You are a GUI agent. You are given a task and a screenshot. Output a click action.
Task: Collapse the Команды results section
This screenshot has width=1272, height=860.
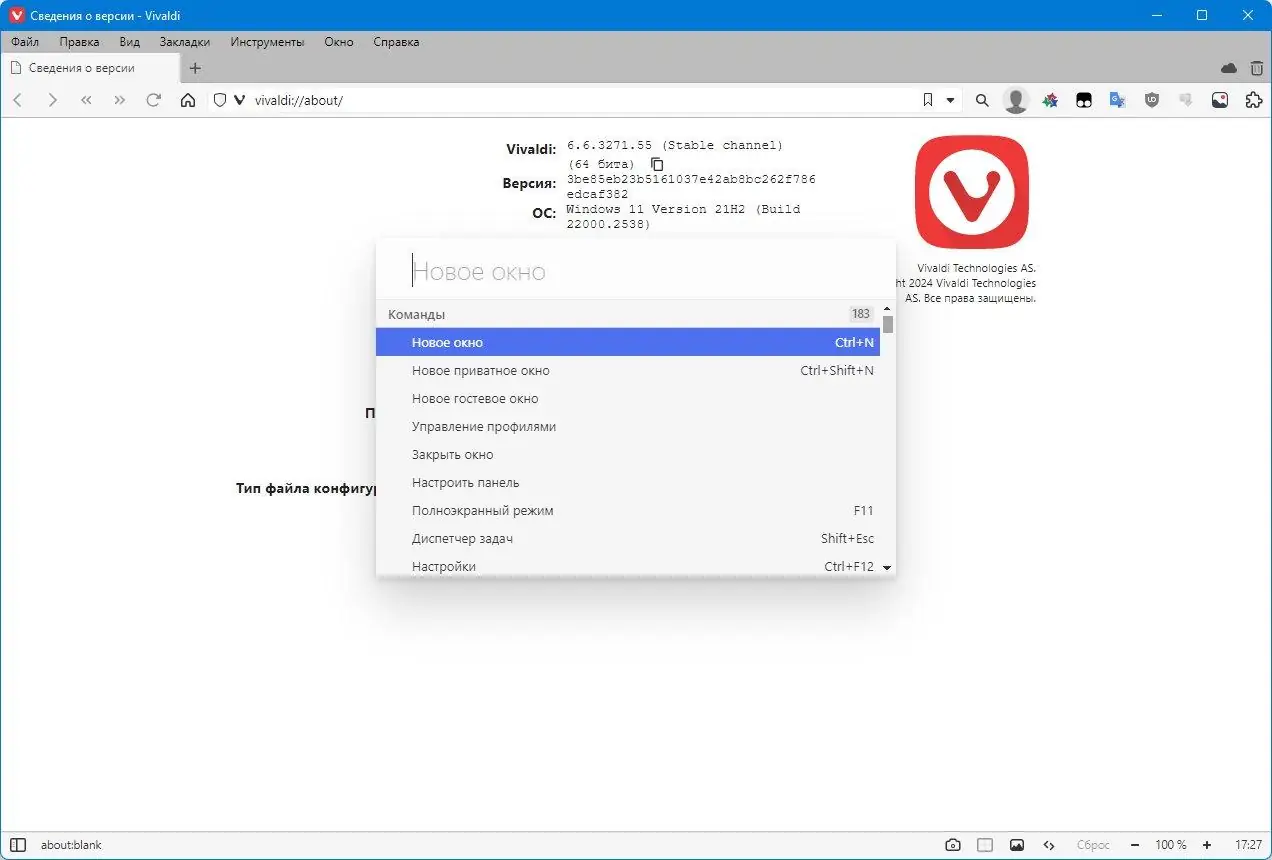[x=417, y=314]
